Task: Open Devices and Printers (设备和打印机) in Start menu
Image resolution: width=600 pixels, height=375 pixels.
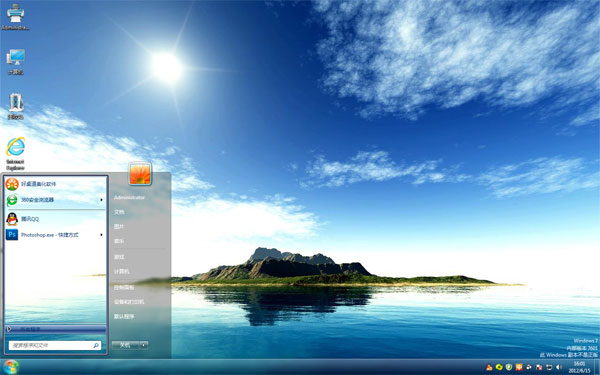Action: point(129,302)
